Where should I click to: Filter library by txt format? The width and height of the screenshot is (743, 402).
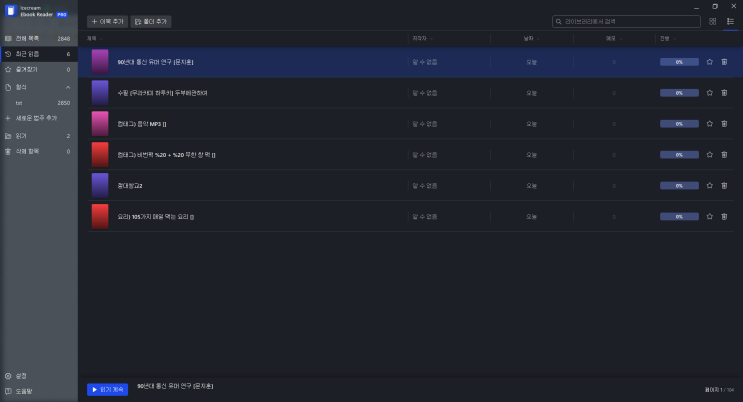pos(38,103)
